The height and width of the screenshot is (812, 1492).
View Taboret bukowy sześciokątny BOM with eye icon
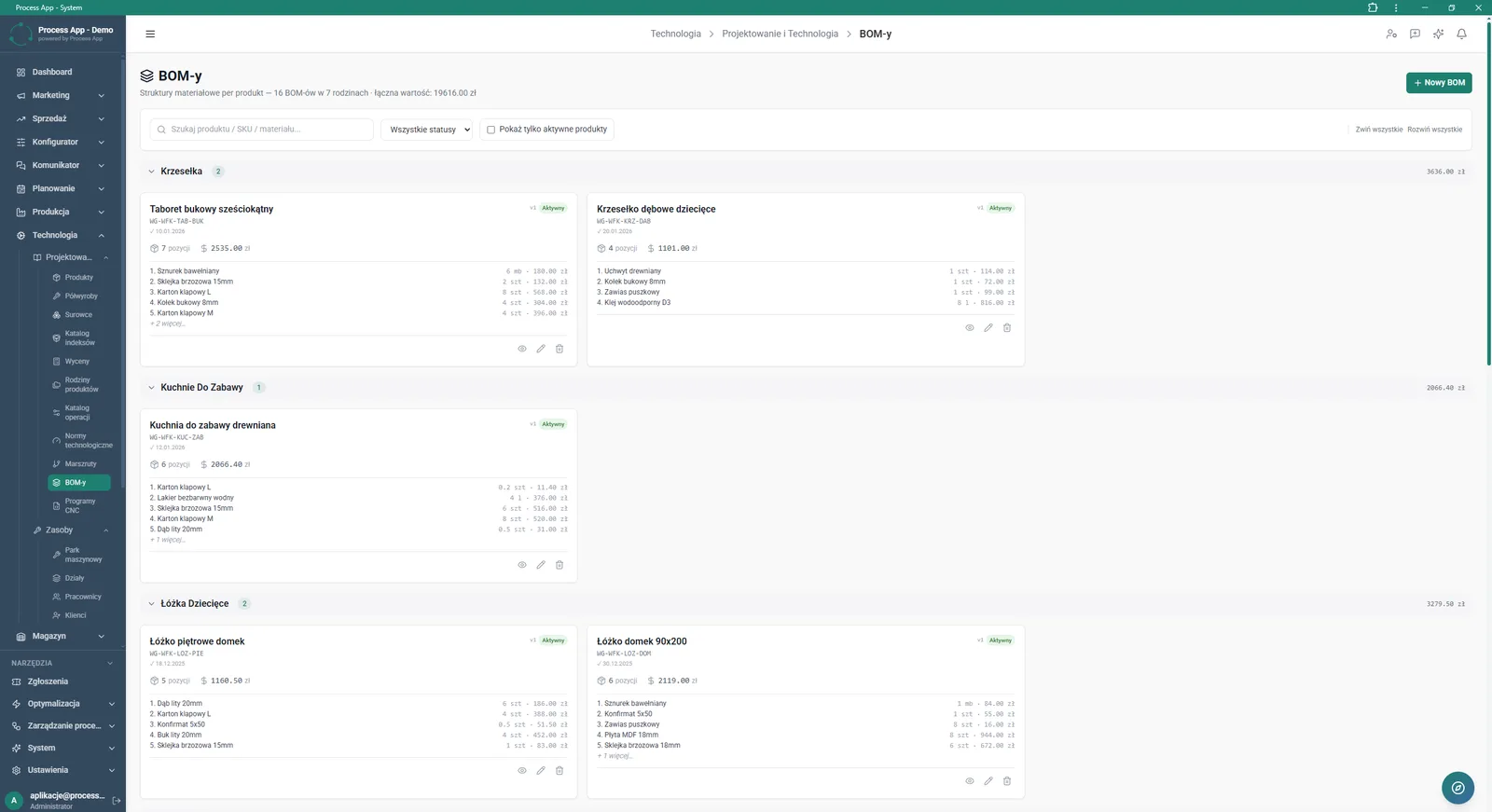[522, 349]
